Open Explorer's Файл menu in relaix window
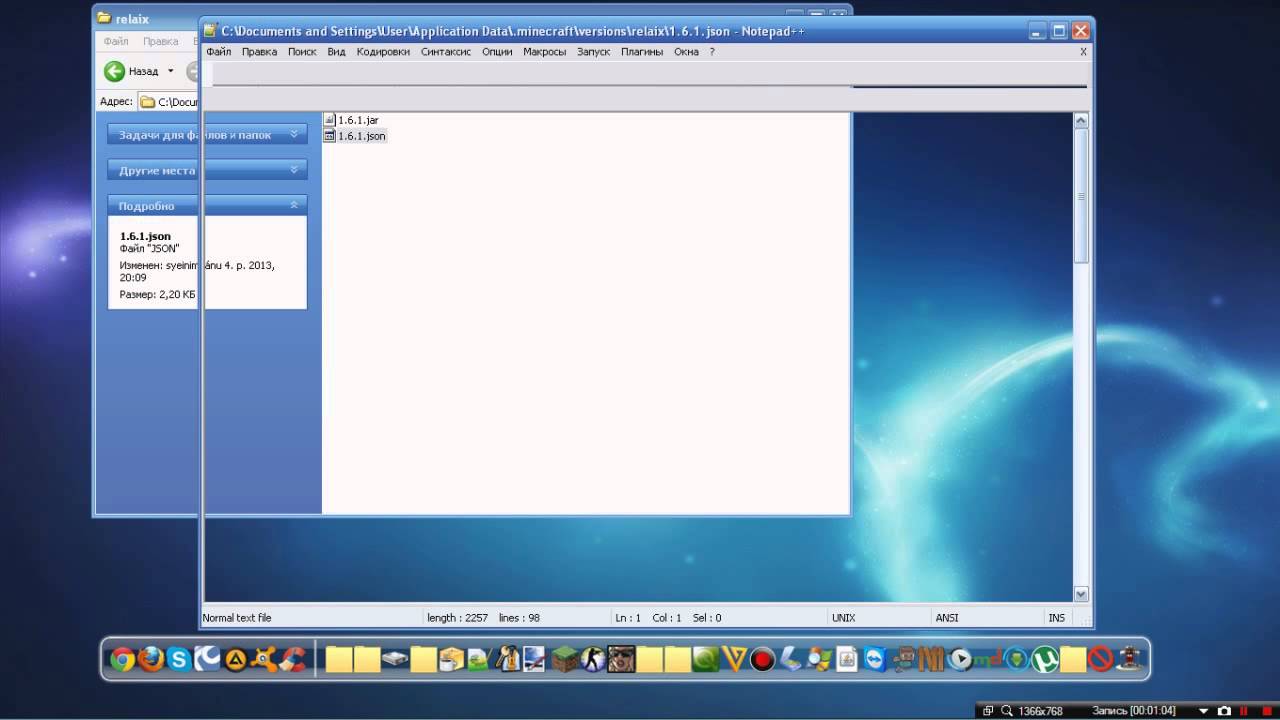 click(115, 42)
